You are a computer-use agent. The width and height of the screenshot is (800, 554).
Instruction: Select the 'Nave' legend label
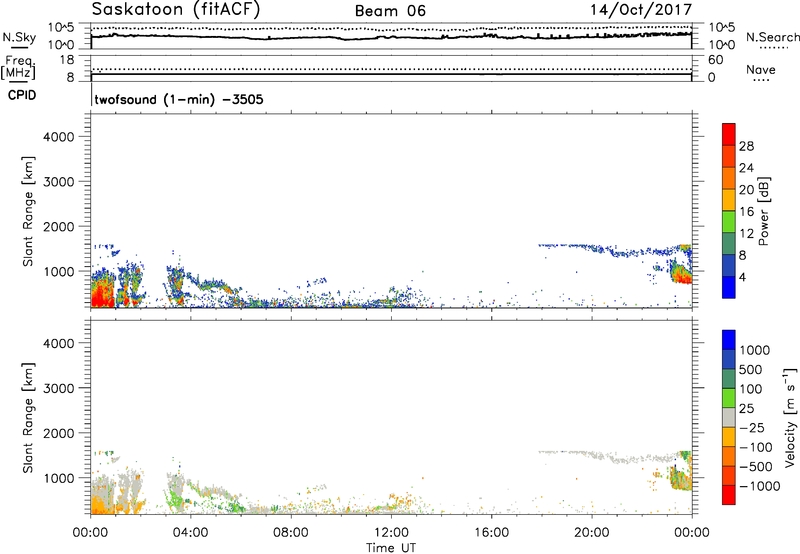point(761,70)
